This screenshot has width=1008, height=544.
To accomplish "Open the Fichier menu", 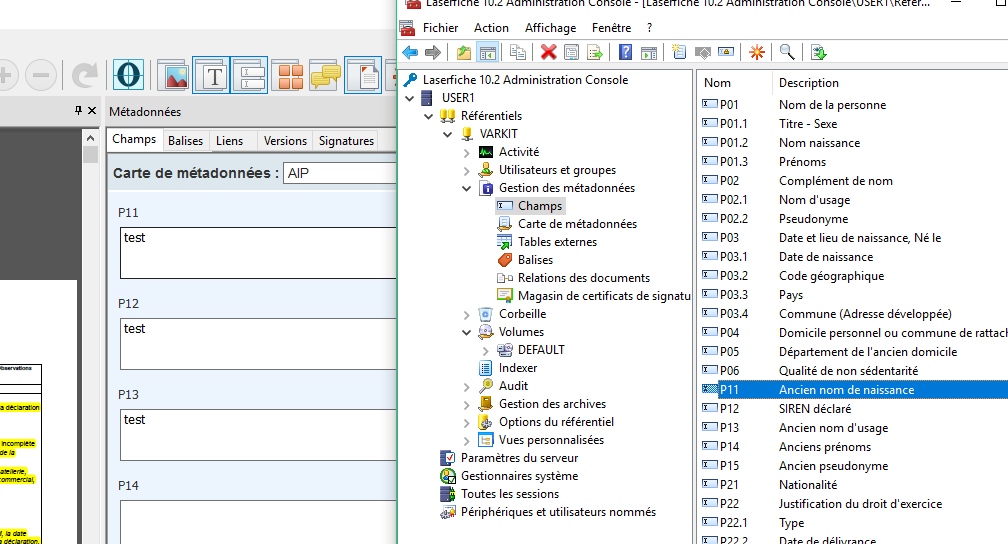I will click(x=440, y=28).
